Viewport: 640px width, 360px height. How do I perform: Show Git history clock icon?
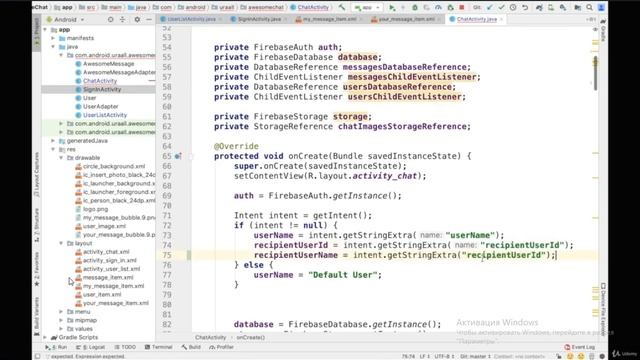point(513,7)
